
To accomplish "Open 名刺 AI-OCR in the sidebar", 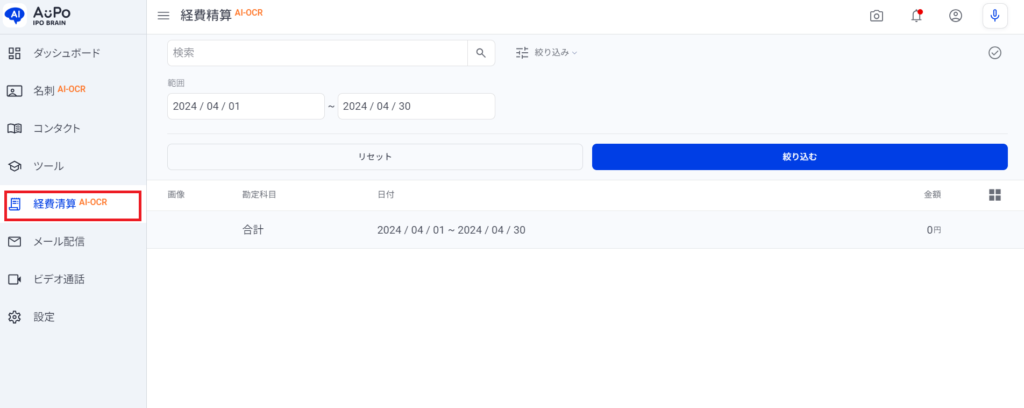I will 59,90.
